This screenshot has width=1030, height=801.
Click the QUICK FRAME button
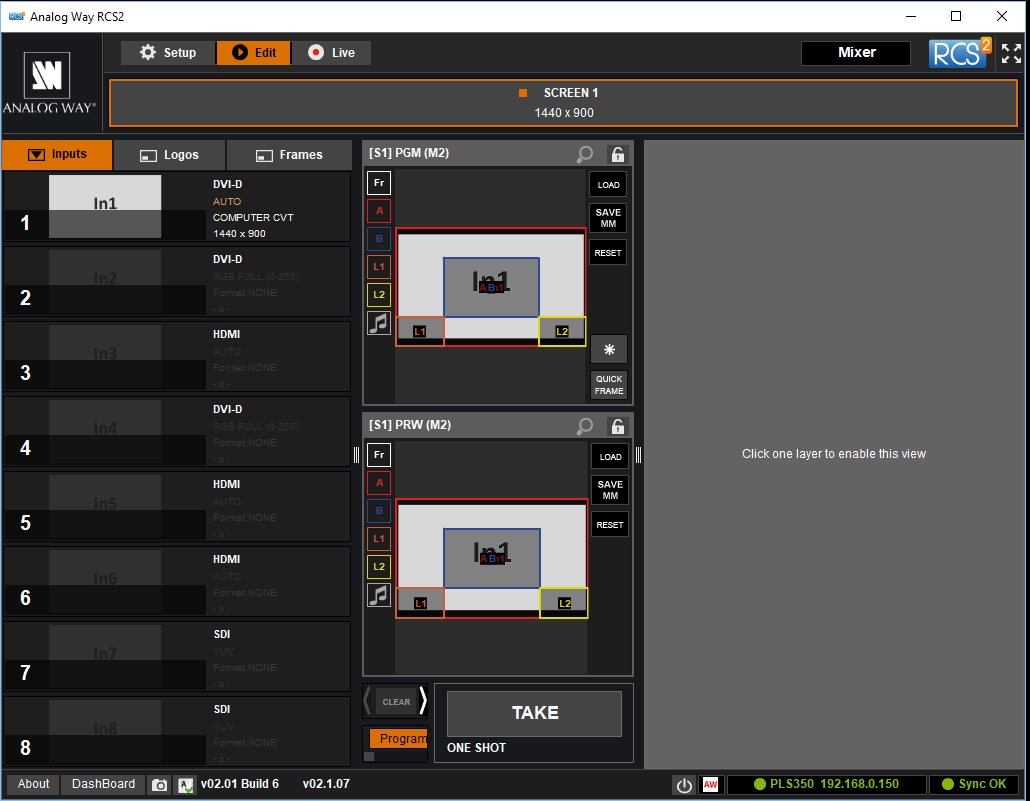pos(609,385)
